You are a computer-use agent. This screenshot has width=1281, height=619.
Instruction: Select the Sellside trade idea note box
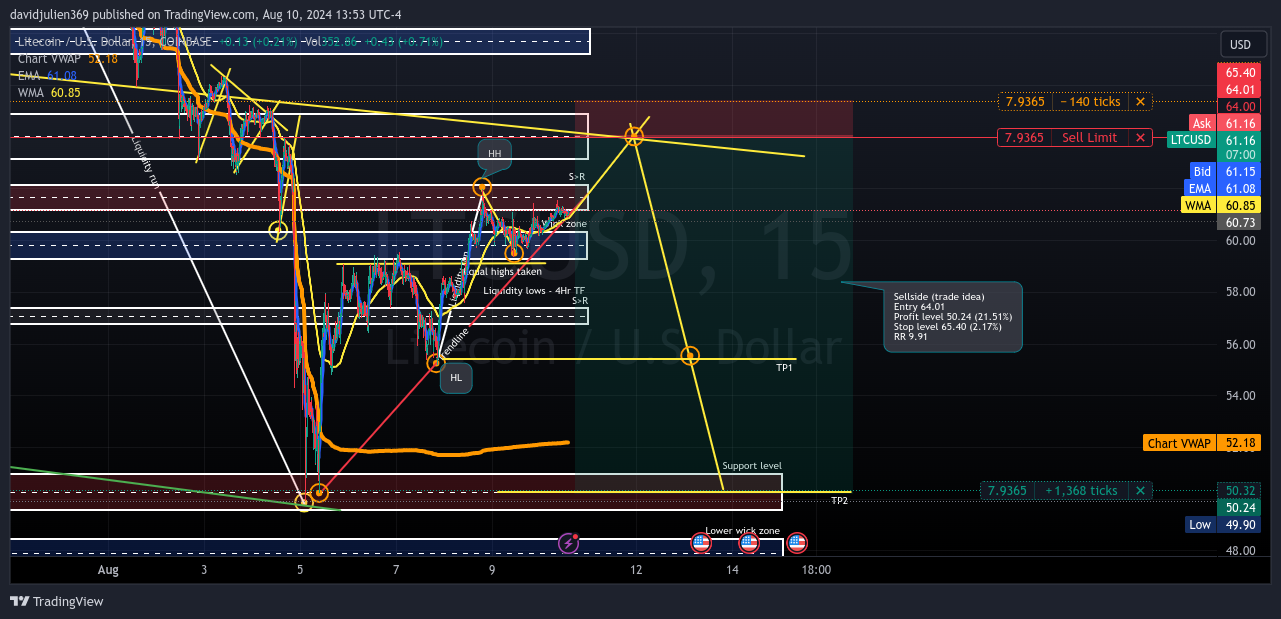point(953,317)
